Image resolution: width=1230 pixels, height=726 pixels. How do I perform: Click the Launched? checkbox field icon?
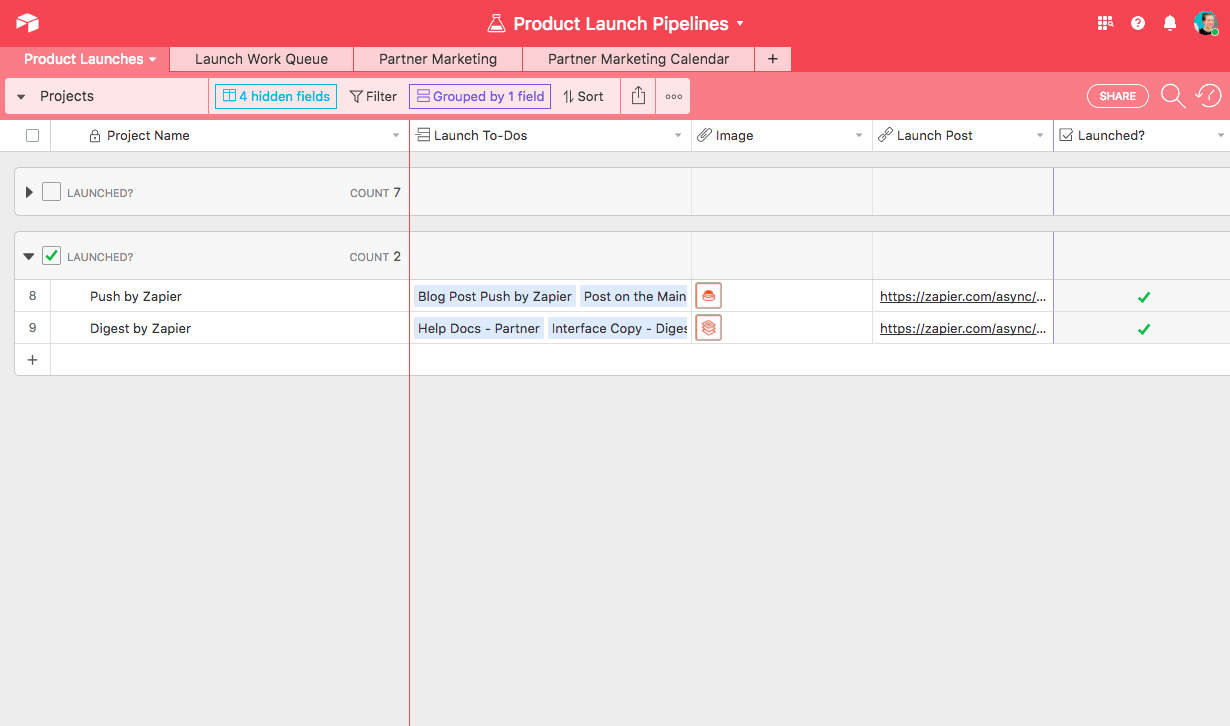[1066, 135]
